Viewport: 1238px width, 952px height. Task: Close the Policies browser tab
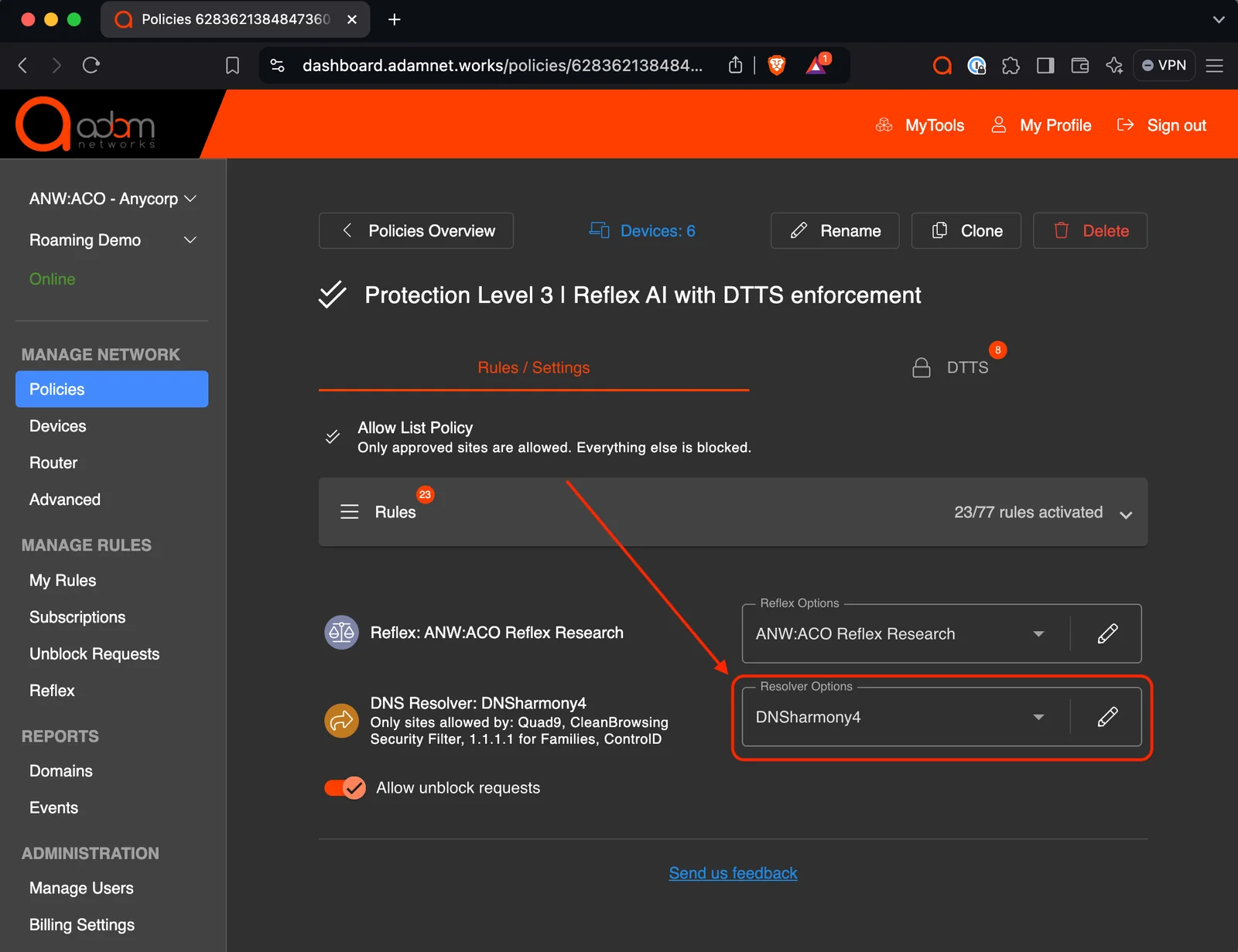pos(352,19)
